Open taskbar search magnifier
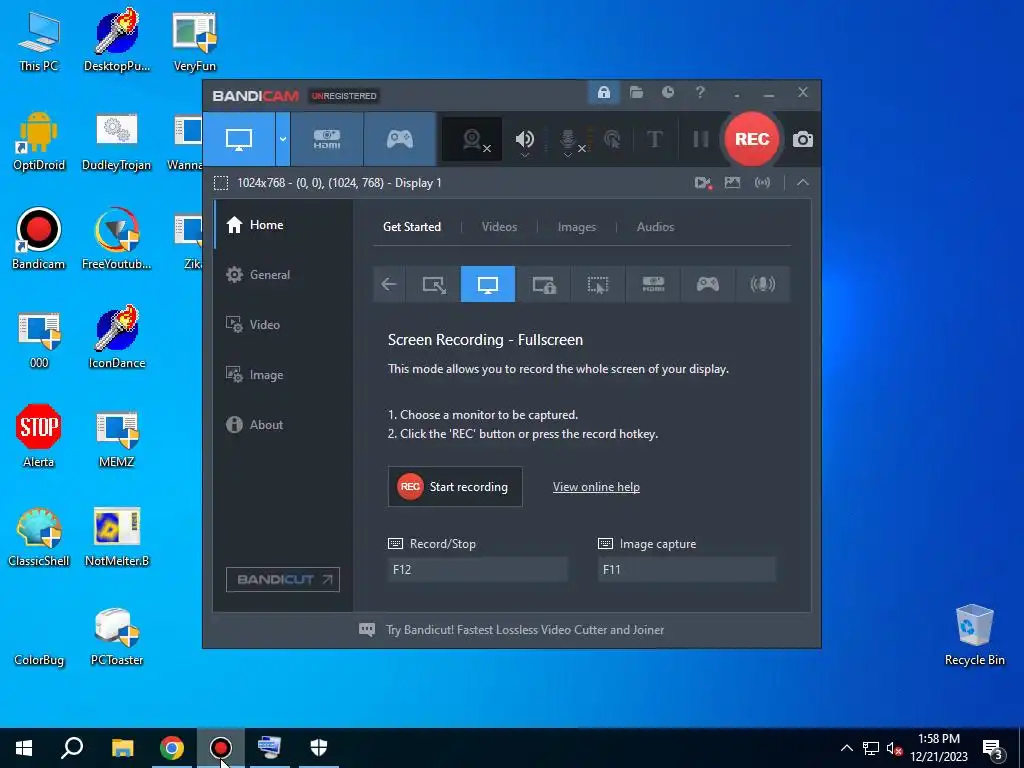 click(x=72, y=748)
